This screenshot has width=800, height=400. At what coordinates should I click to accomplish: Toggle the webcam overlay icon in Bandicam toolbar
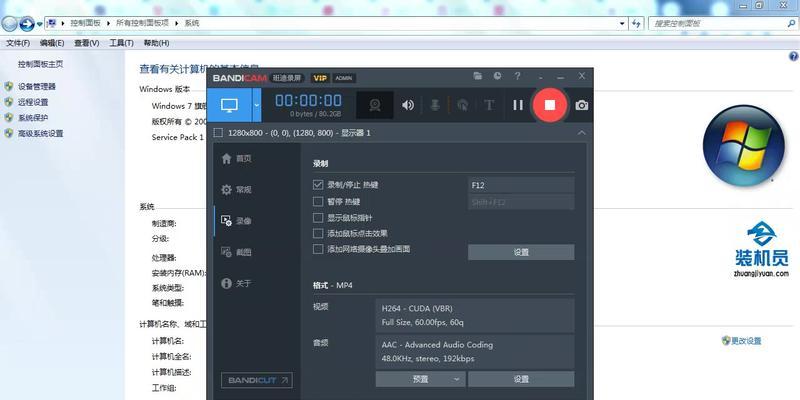click(x=375, y=105)
